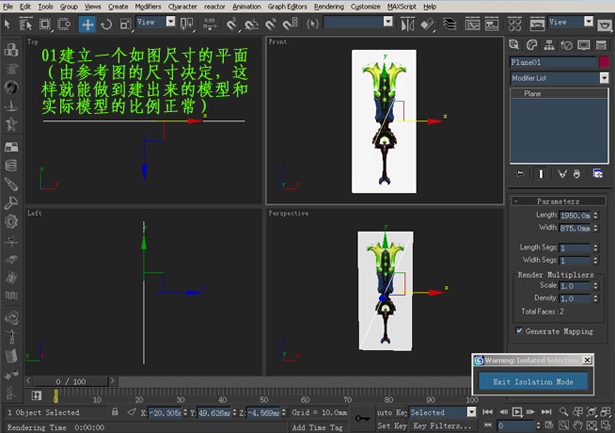
Task: Click the Length value input field
Action: (x=574, y=215)
